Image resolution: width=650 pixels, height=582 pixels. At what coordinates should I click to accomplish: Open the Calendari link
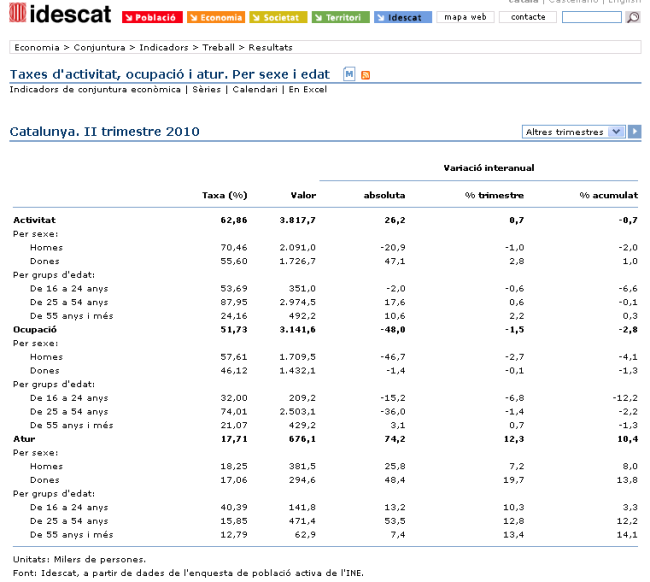(x=255, y=90)
